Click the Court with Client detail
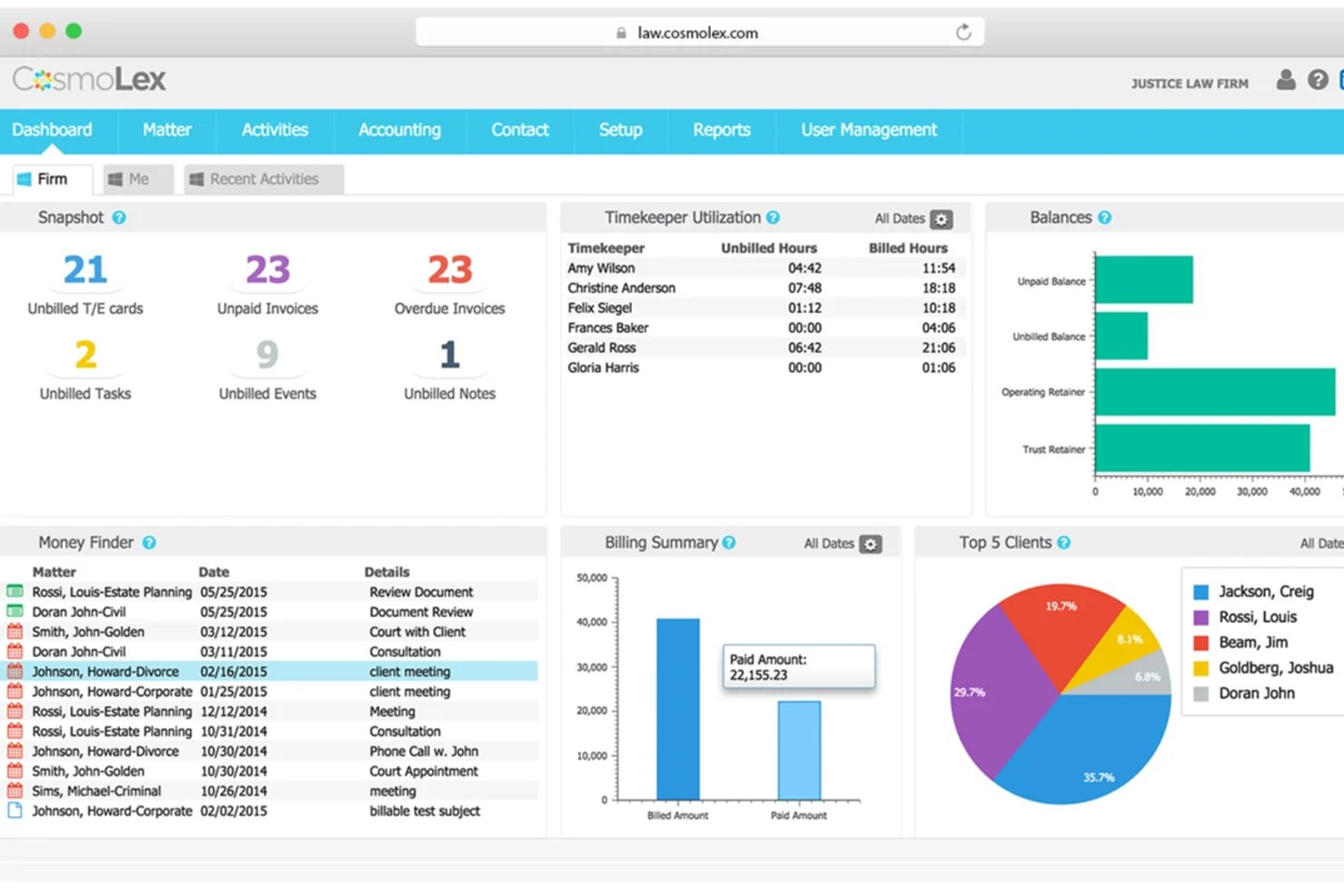 coord(417,632)
